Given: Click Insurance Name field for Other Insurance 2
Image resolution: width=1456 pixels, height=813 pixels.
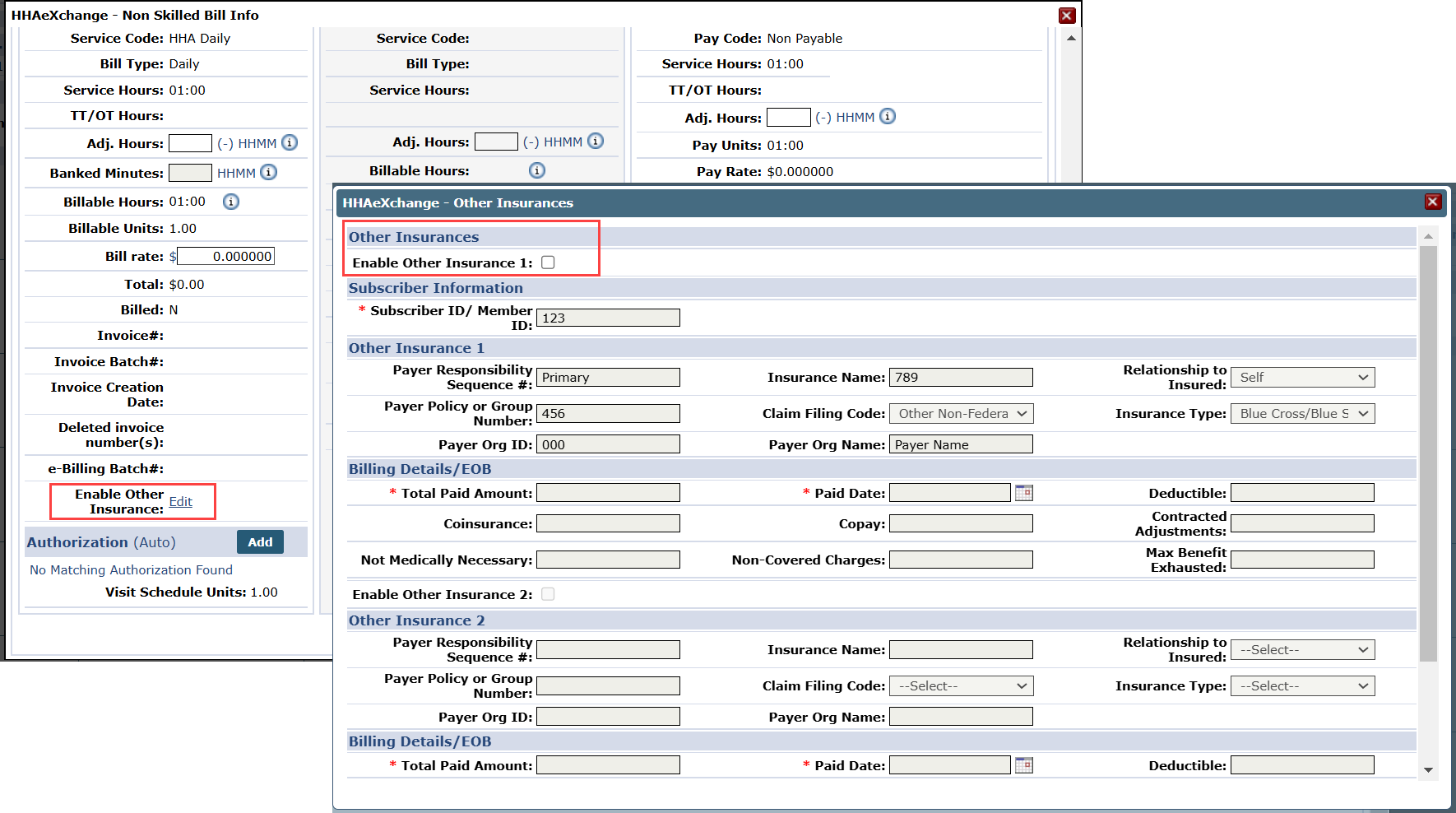Looking at the screenshot, I should tap(961, 649).
